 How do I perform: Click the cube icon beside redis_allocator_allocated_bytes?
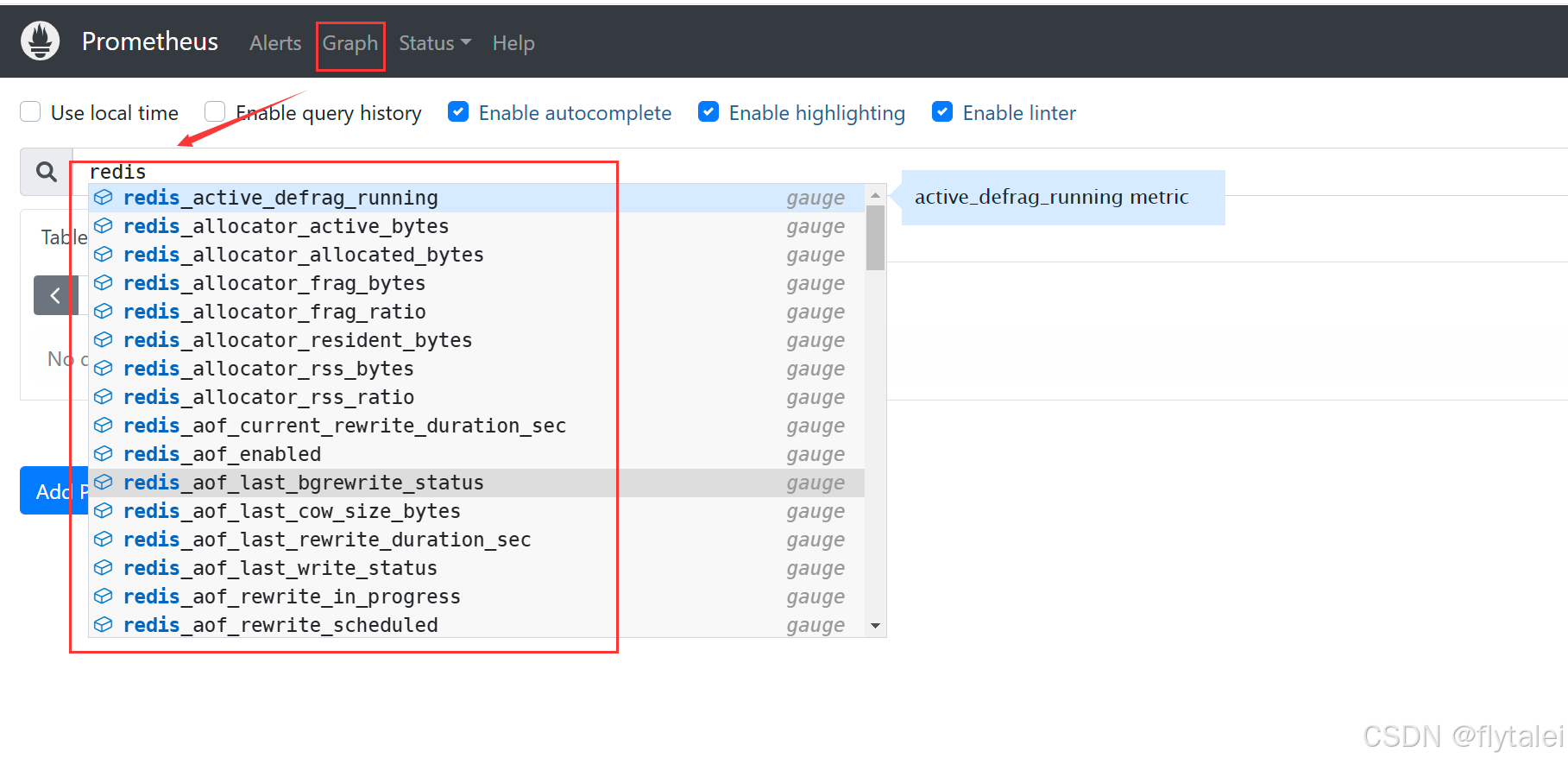(x=104, y=255)
